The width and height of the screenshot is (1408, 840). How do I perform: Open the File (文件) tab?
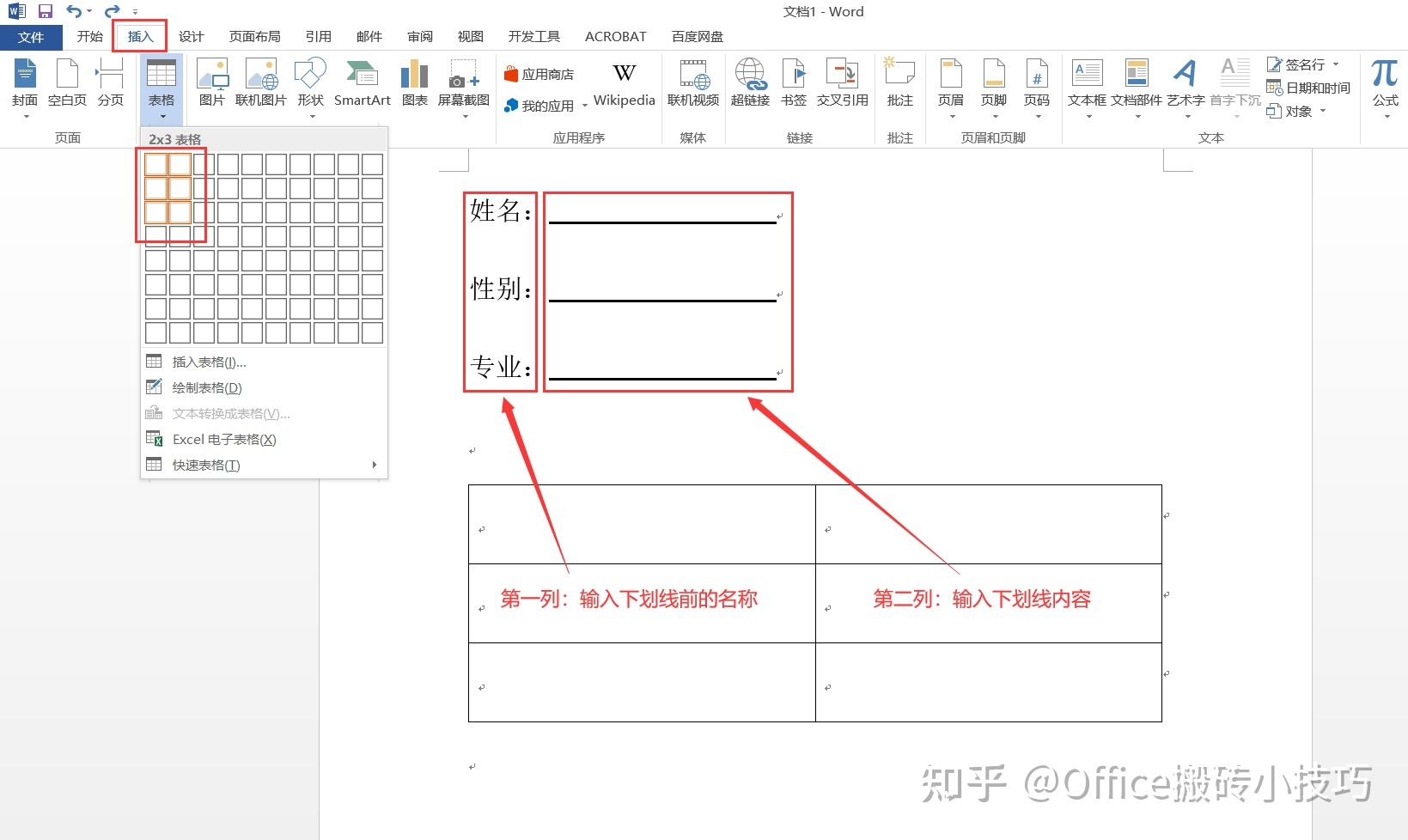[x=31, y=37]
